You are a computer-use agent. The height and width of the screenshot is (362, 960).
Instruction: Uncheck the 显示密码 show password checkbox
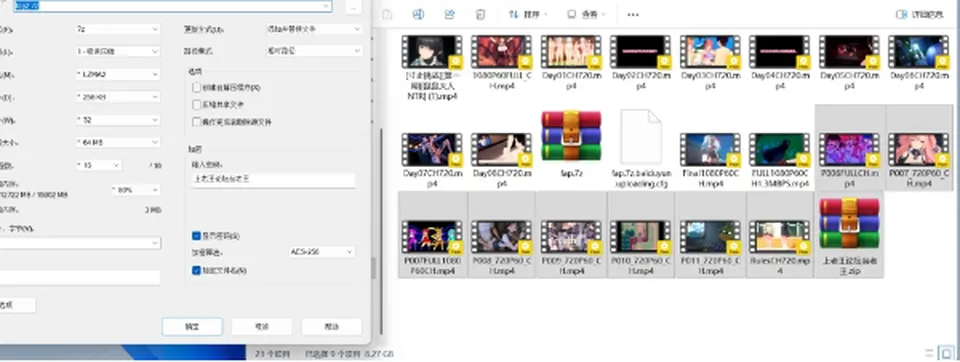197,235
